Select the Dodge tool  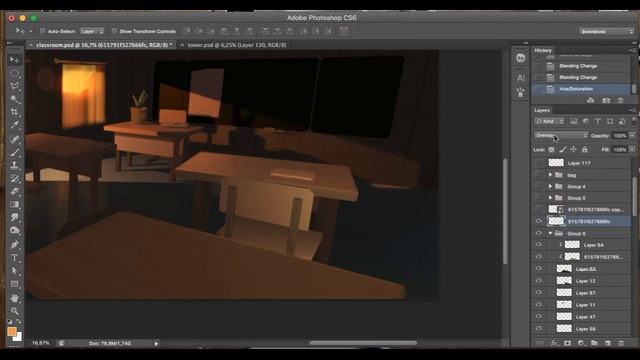coord(14,230)
